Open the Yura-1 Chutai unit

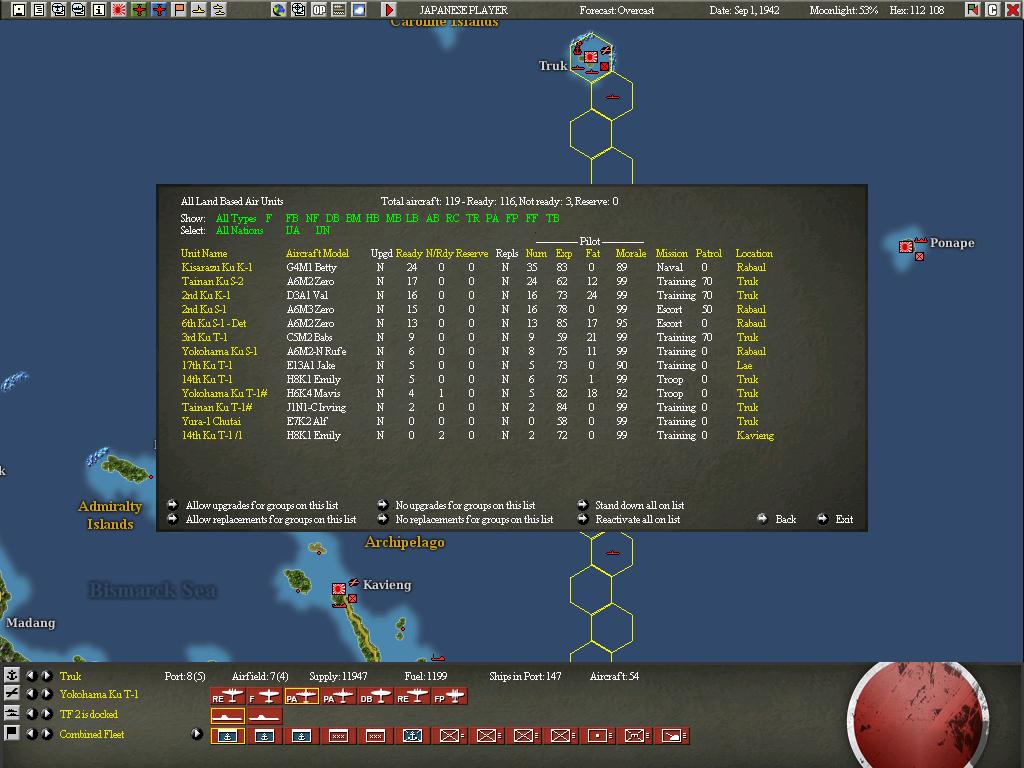[211, 421]
